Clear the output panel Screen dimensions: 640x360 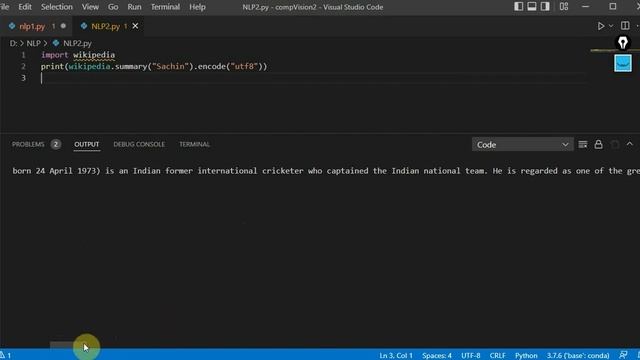pos(583,144)
